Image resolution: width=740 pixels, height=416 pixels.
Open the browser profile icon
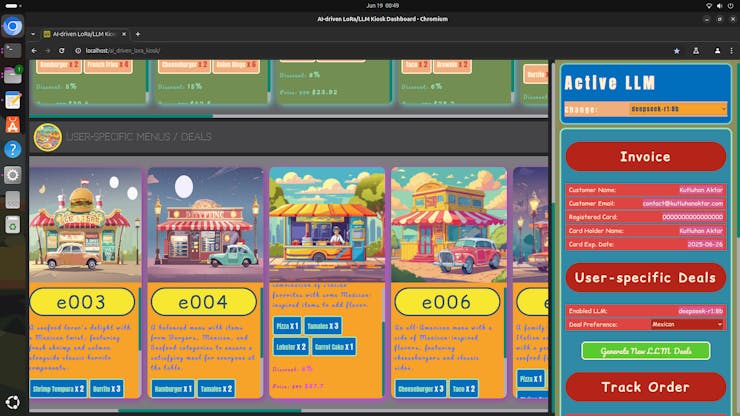point(717,51)
